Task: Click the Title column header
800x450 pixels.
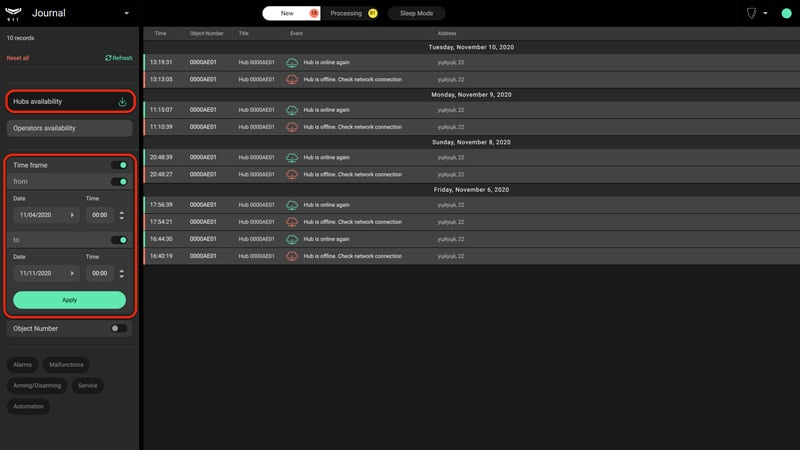Action: [243, 33]
